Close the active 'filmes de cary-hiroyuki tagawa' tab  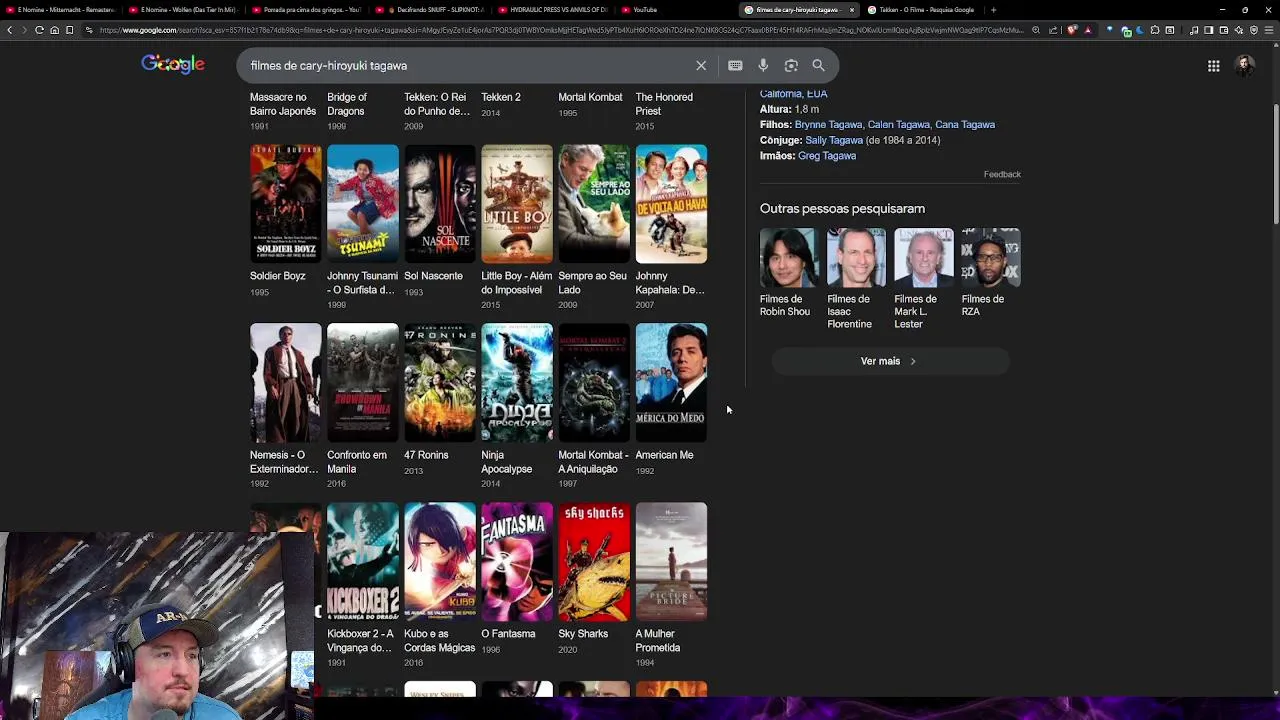tap(852, 10)
